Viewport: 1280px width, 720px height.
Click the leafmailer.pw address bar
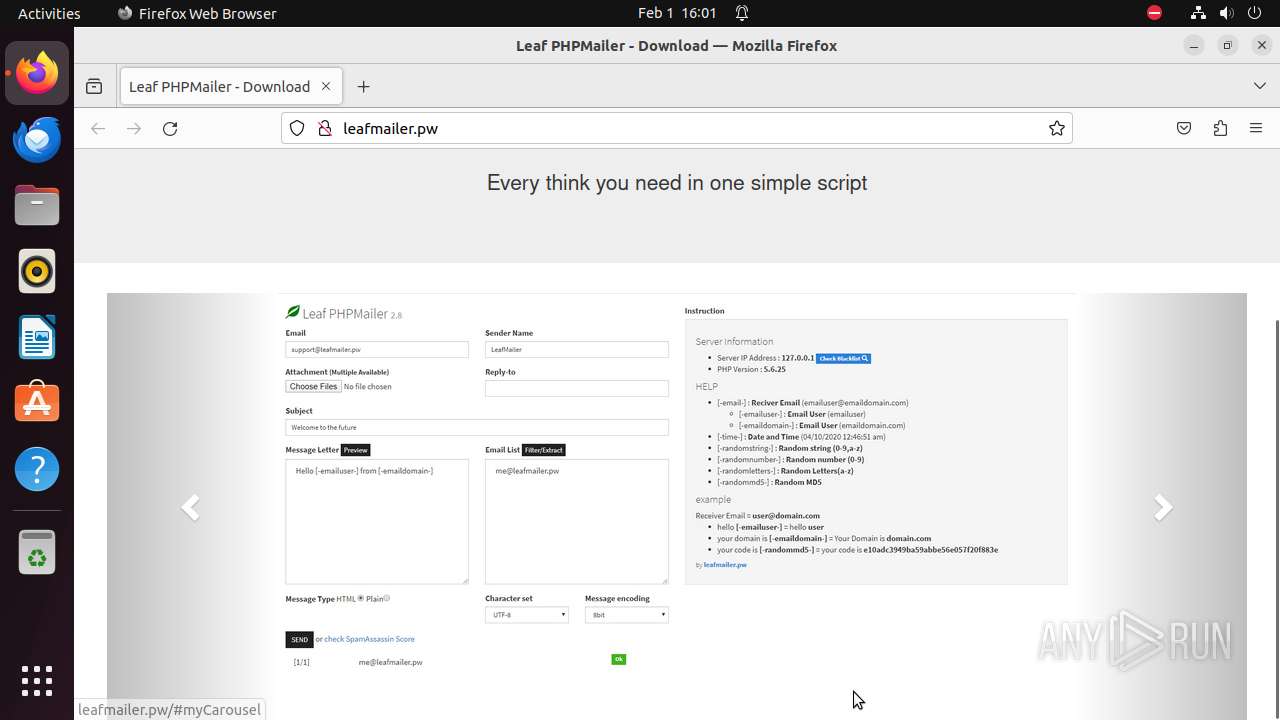(676, 128)
